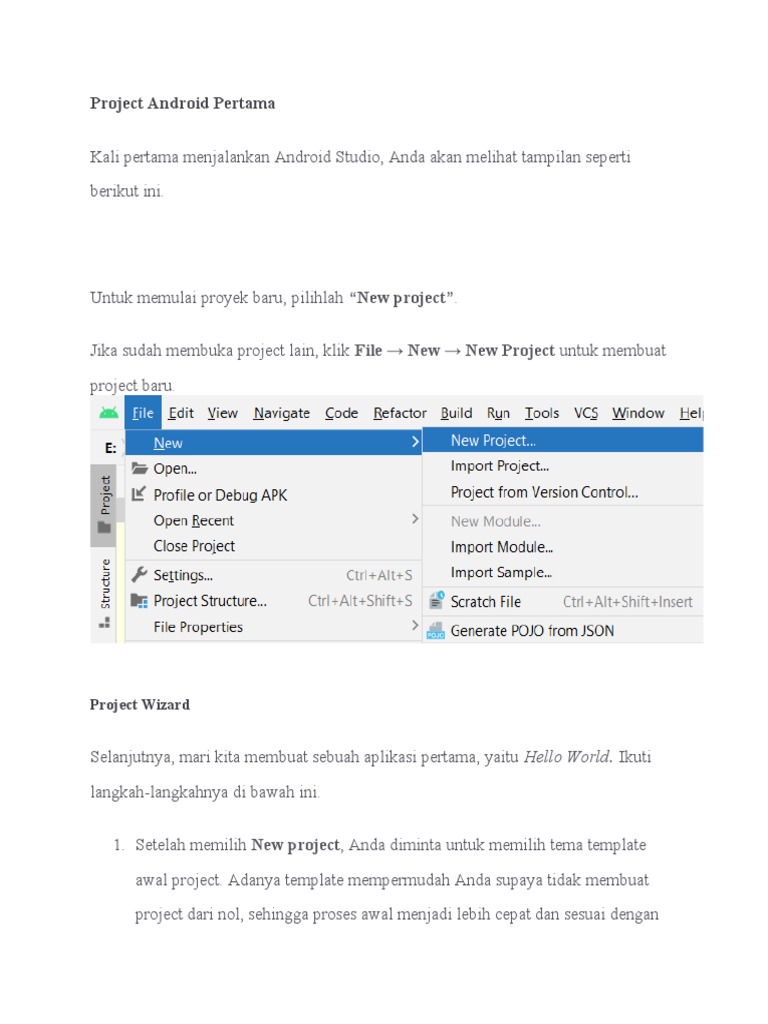768x1024 pixels.
Task: Choose Project from Version Control...
Action: click(563, 492)
